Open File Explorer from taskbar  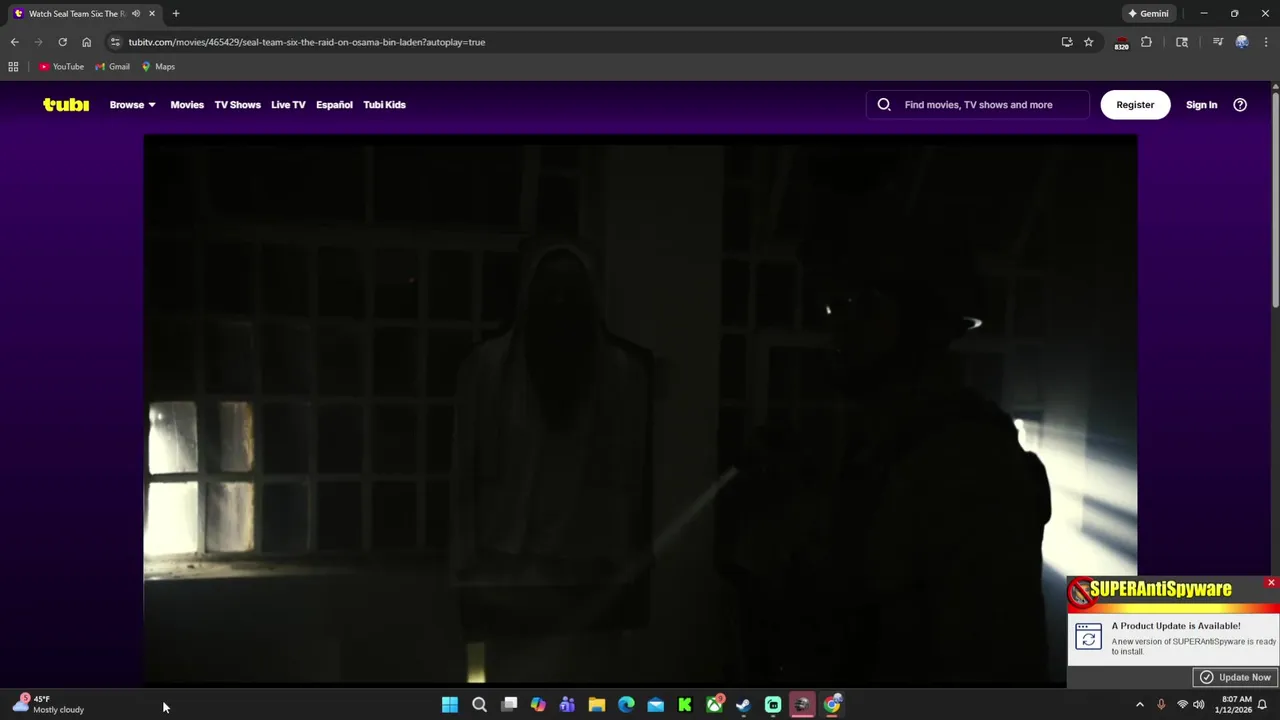click(x=597, y=705)
